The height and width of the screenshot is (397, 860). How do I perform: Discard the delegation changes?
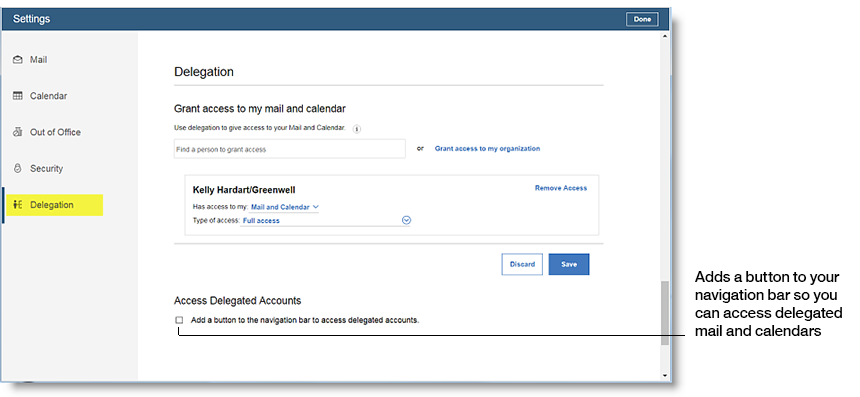coord(522,264)
